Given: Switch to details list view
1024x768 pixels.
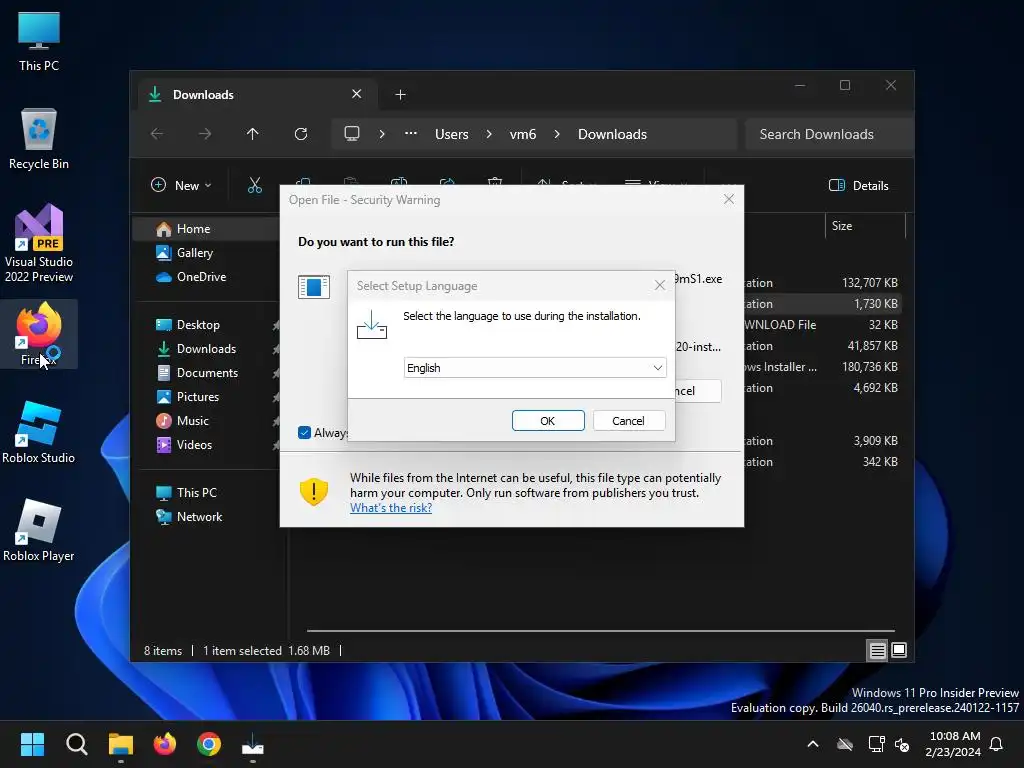Looking at the screenshot, I should (x=878, y=650).
